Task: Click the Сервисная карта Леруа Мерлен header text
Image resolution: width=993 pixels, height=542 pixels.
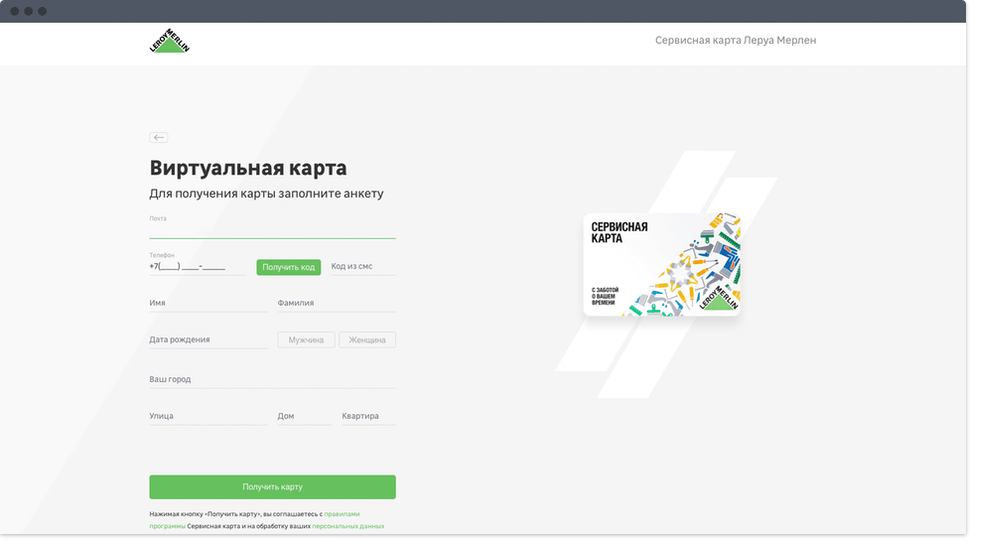Action: pos(735,41)
